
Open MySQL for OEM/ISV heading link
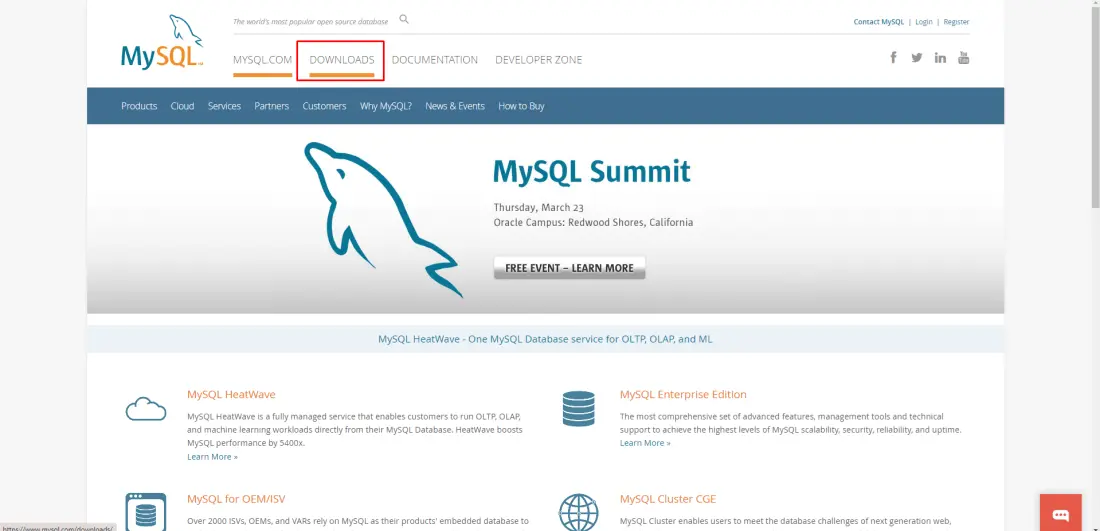point(236,499)
